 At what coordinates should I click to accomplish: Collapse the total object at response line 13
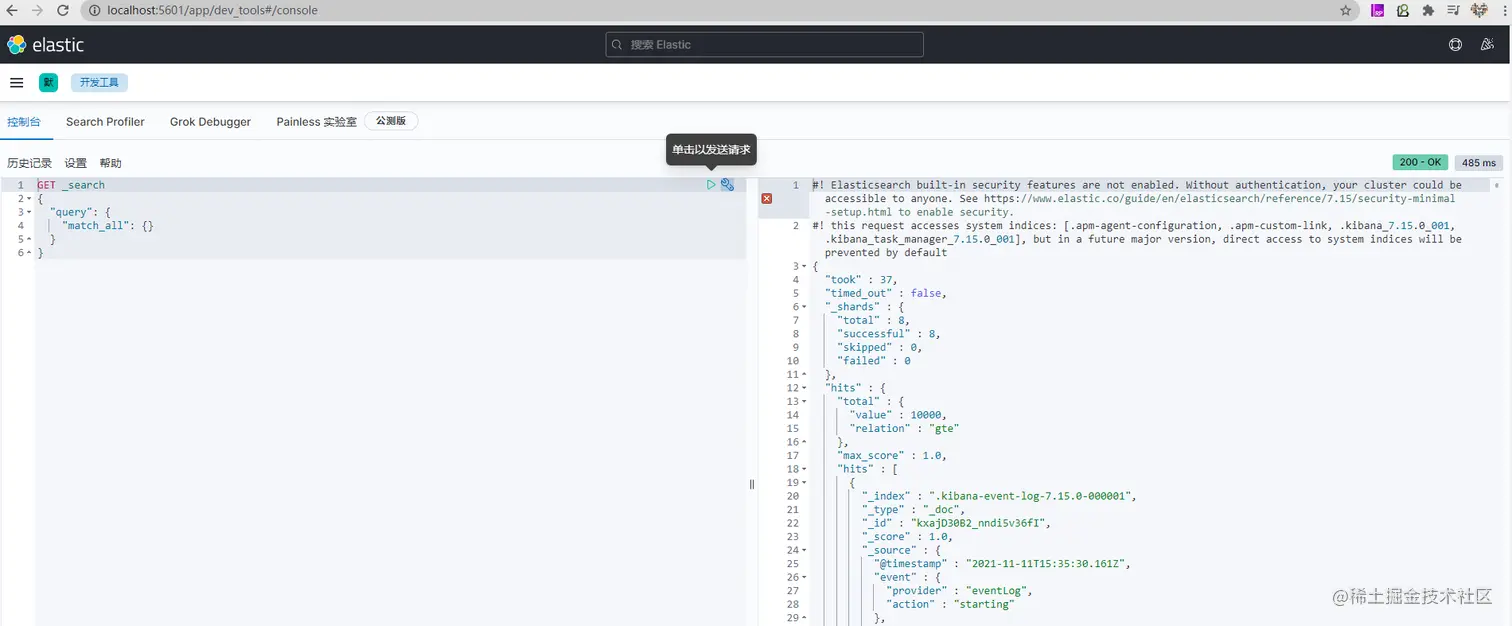804,401
